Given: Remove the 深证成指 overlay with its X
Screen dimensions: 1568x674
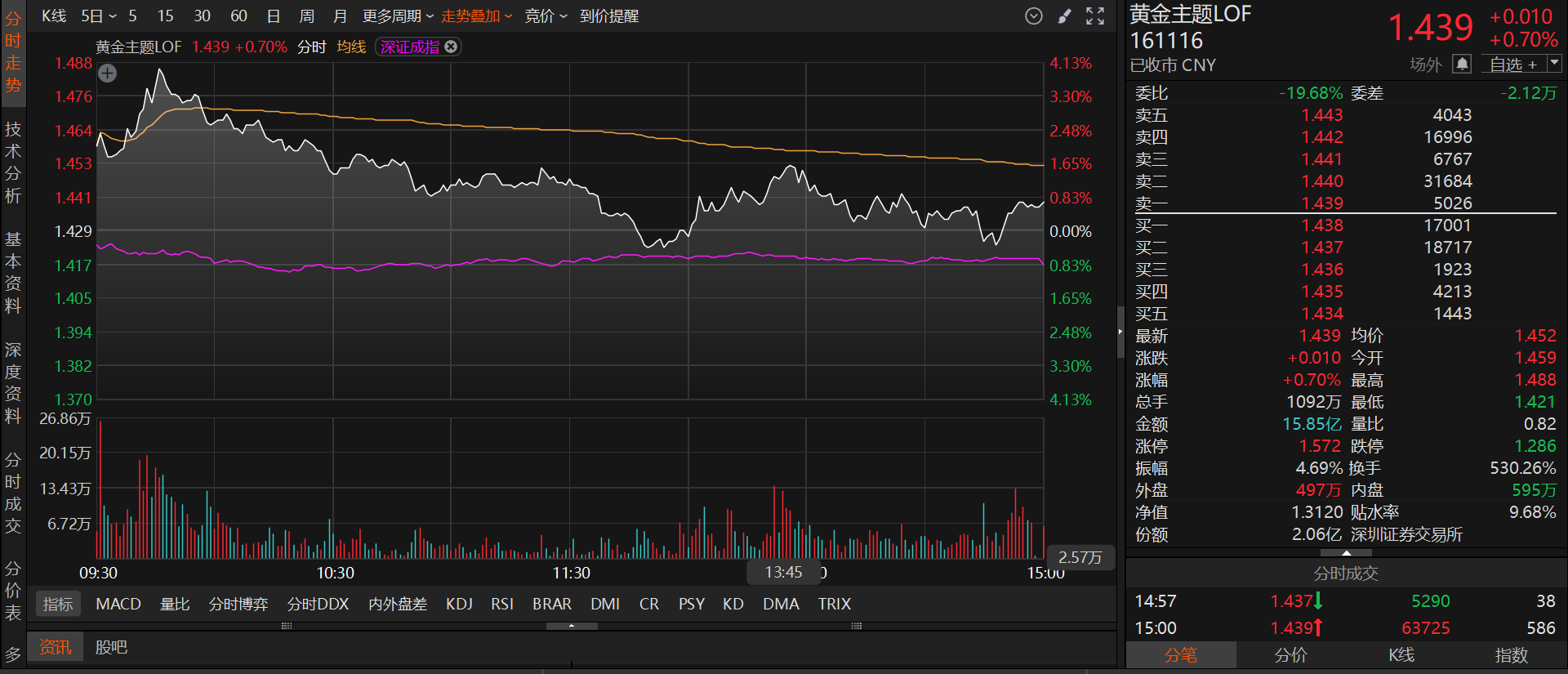Looking at the screenshot, I should (x=451, y=47).
